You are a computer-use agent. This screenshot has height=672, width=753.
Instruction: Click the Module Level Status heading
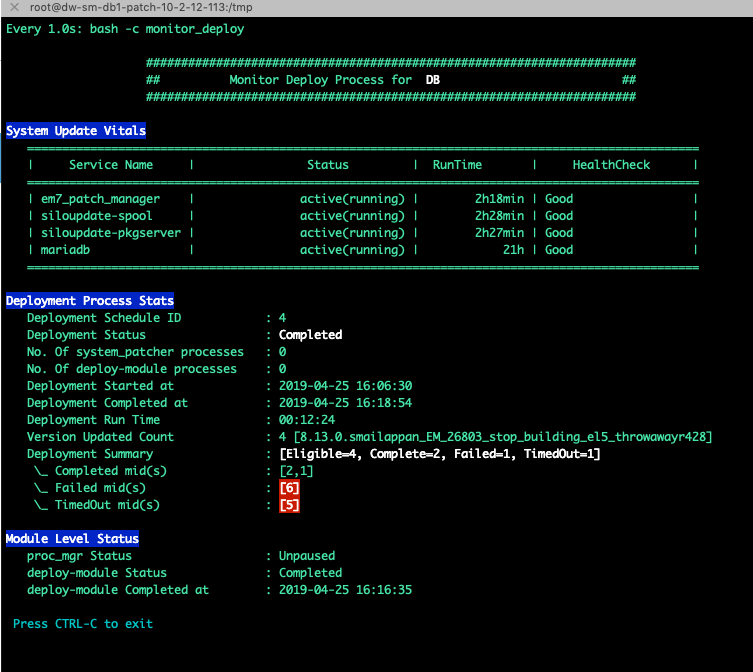pyautogui.click(x=72, y=539)
